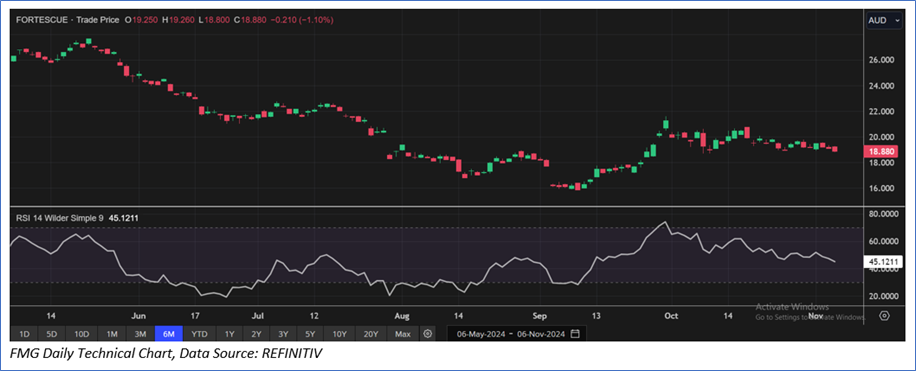Select the 2Y time range
The image size is (916, 371).
pos(256,334)
